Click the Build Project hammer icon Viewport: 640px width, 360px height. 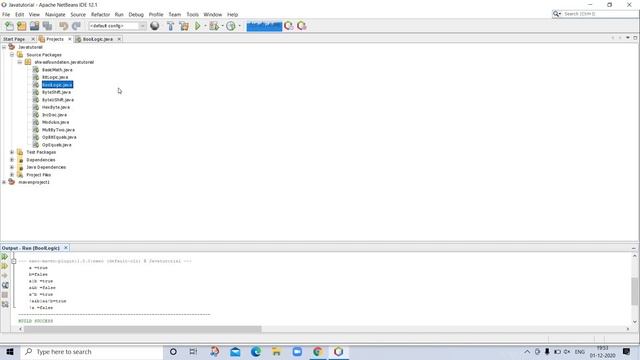(x=171, y=26)
